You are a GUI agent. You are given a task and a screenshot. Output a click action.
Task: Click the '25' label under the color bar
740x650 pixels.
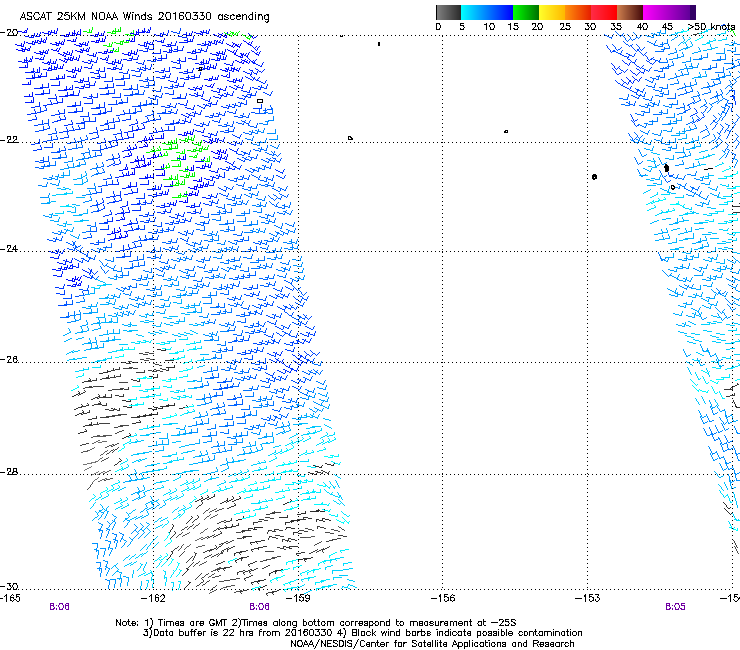coord(564,27)
